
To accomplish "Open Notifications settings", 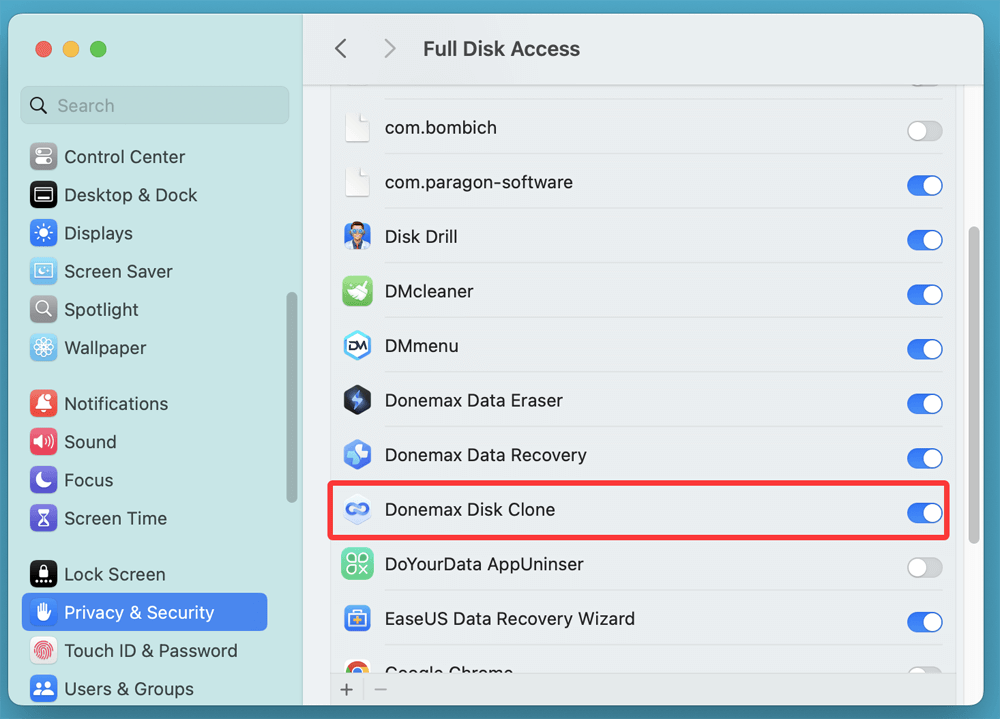I will tap(117, 403).
